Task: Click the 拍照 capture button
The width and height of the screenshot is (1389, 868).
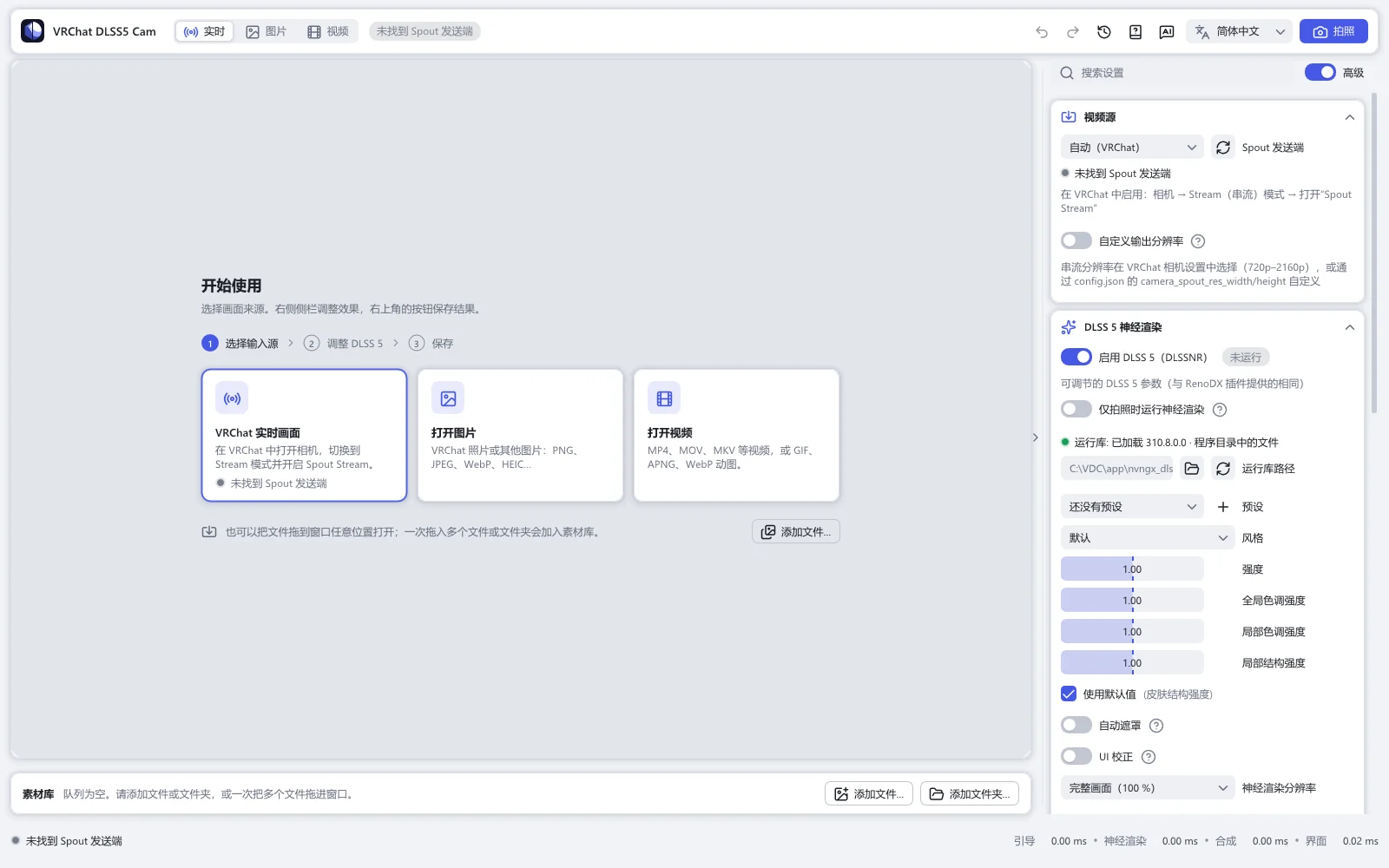Action: tap(1333, 31)
